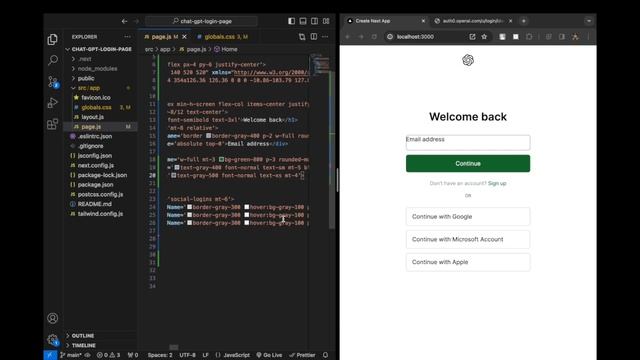Screen dimensions: 640x360
Task: Open package.json file
Action: click(x=96, y=184)
